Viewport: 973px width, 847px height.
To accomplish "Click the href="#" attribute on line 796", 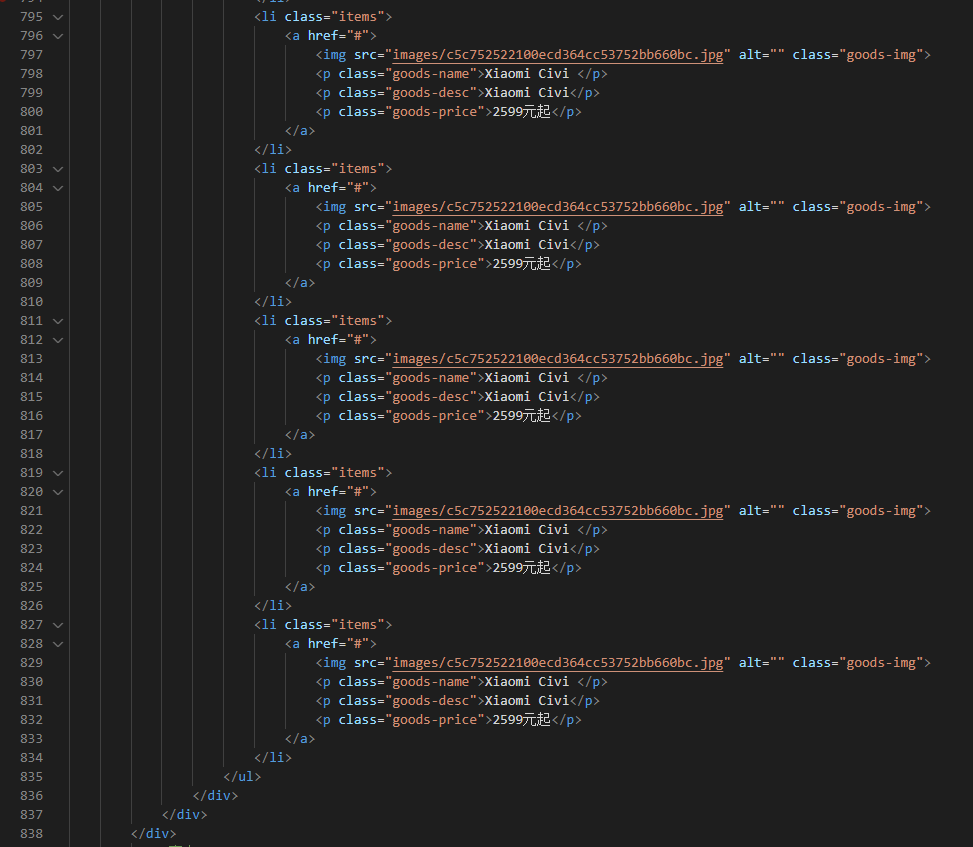I will point(338,36).
